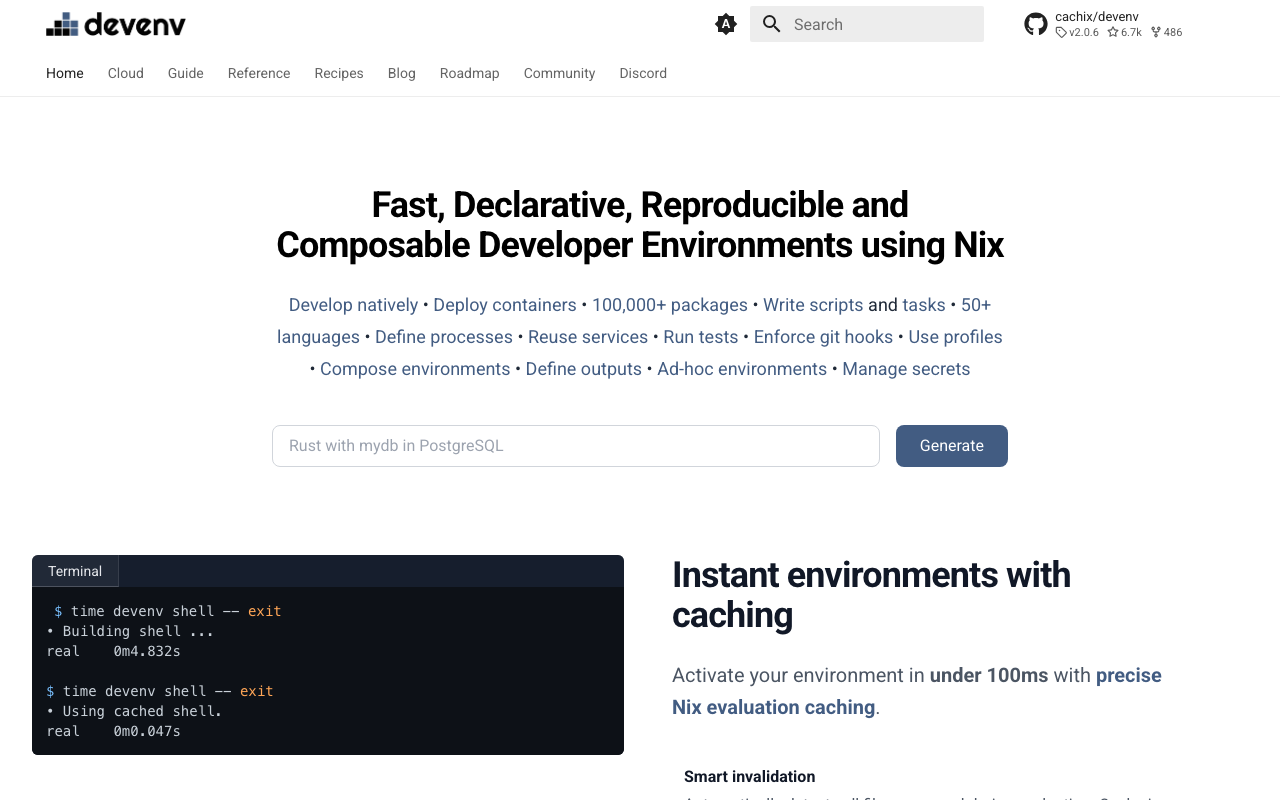Click the devenv logo in header
The width and height of the screenshot is (1280, 800).
coord(116,24)
